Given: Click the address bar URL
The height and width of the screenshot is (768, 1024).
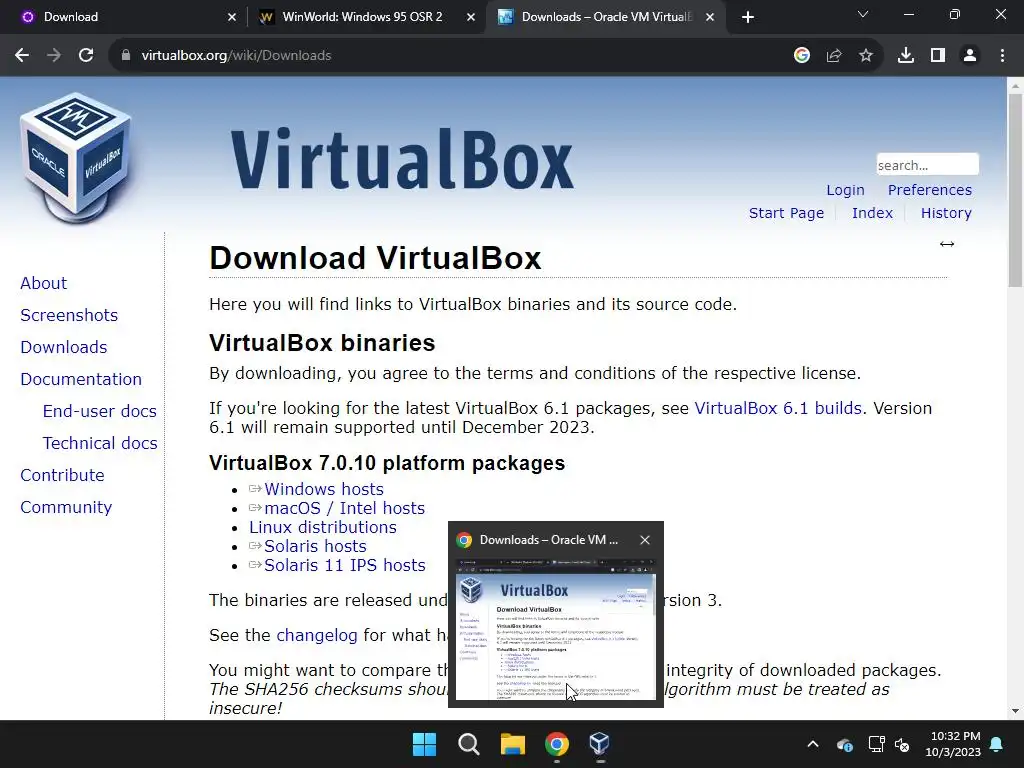Looking at the screenshot, I should point(236,56).
